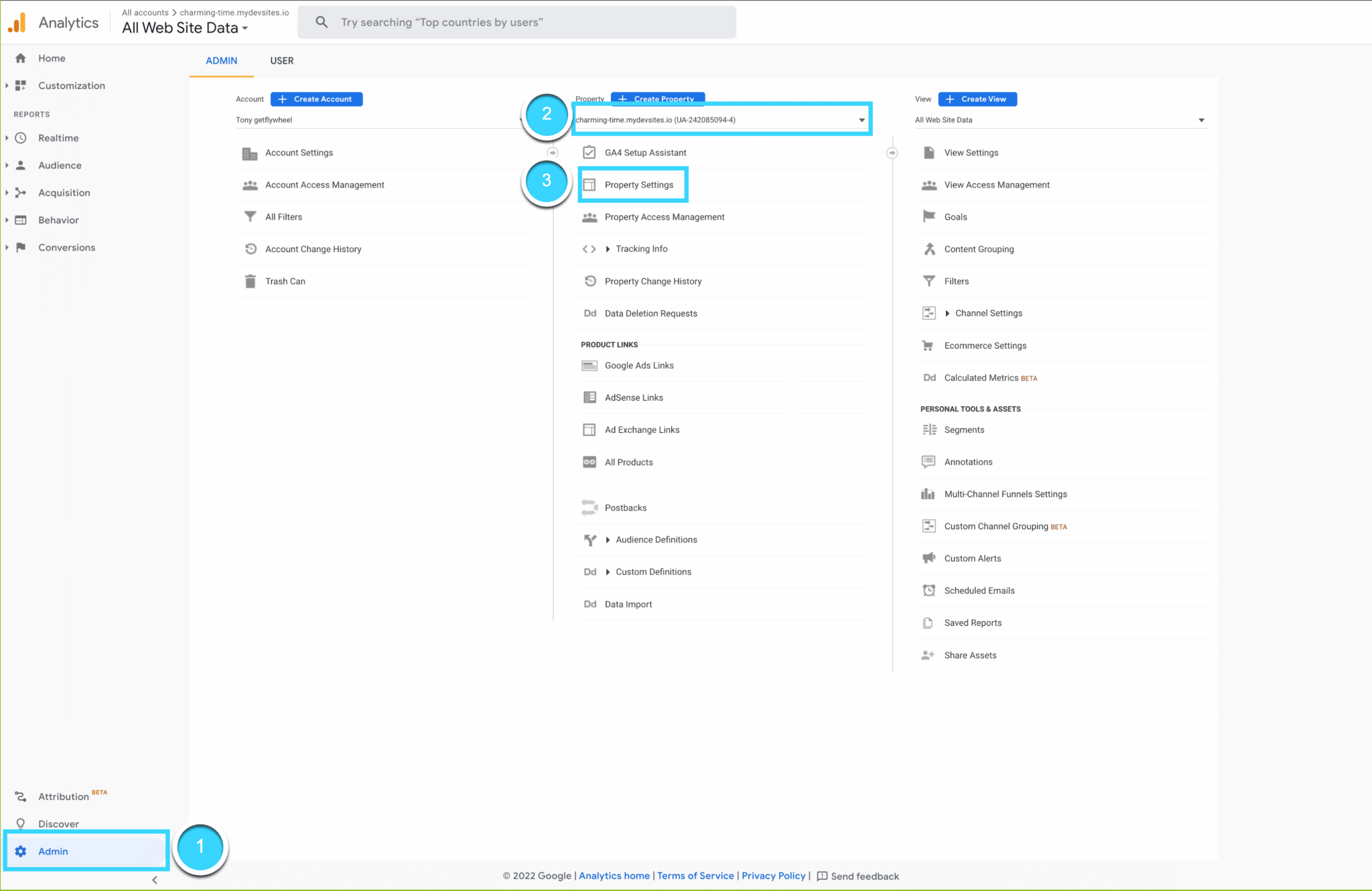
Task: Open Admin using the gear icon
Action: [x=21, y=851]
